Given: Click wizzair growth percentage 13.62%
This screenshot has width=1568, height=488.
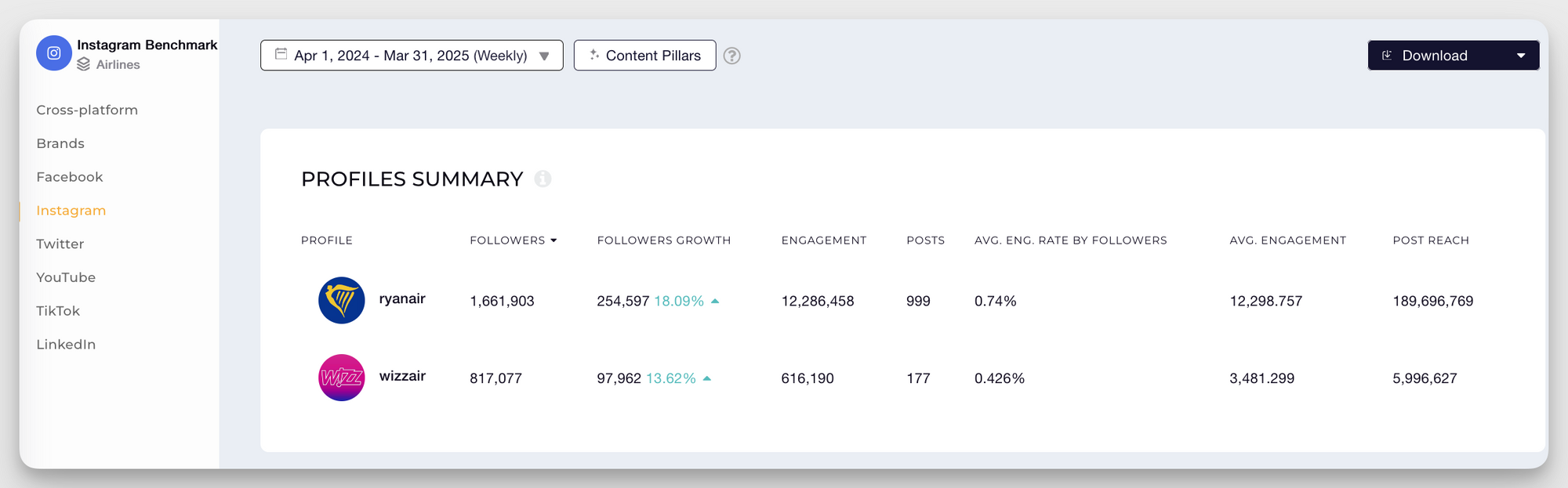Looking at the screenshot, I should tap(671, 378).
